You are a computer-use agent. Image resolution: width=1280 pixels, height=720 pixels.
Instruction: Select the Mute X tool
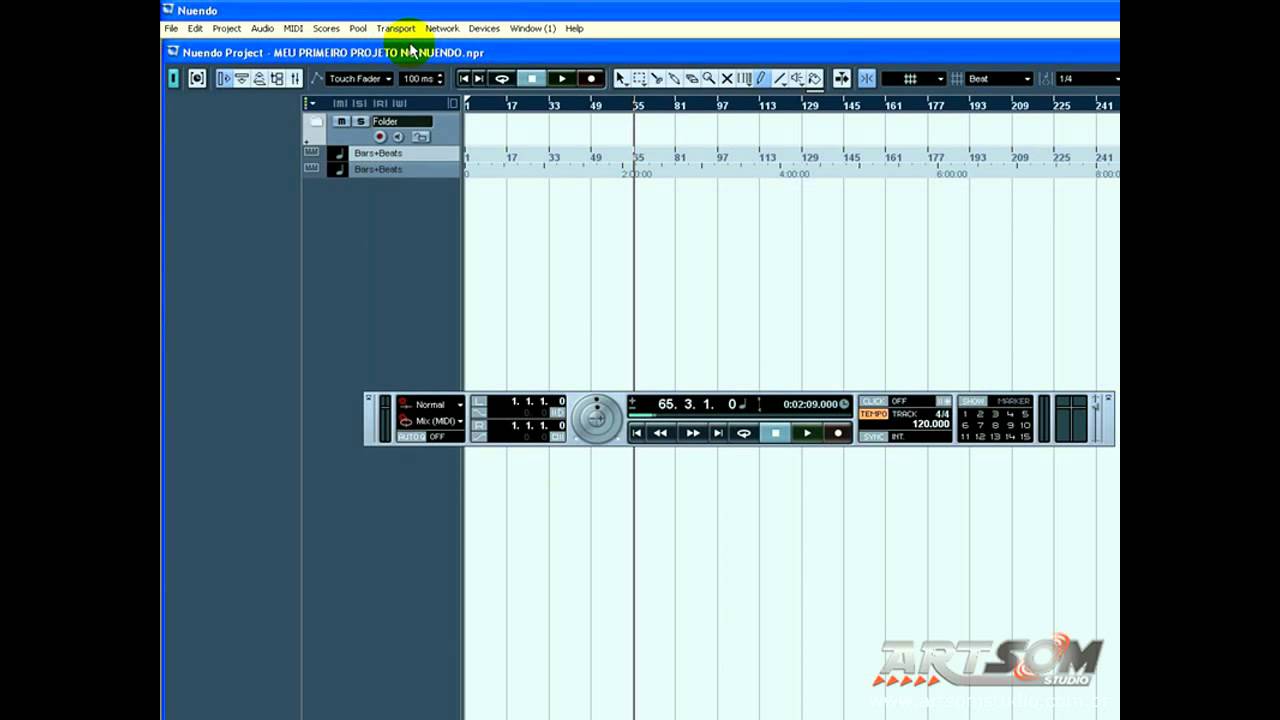tap(727, 78)
